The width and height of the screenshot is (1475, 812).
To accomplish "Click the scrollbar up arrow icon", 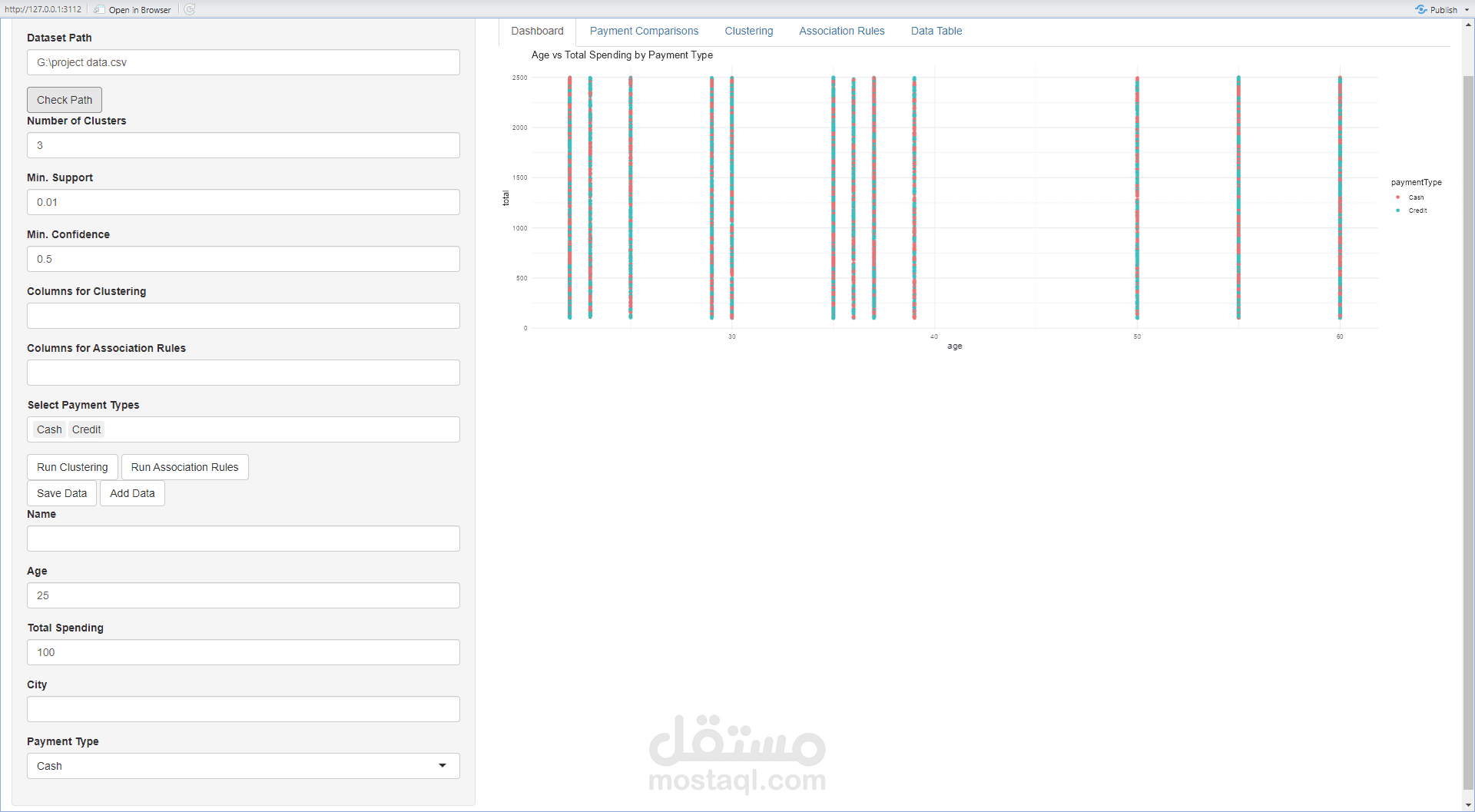I will tap(1468, 24).
